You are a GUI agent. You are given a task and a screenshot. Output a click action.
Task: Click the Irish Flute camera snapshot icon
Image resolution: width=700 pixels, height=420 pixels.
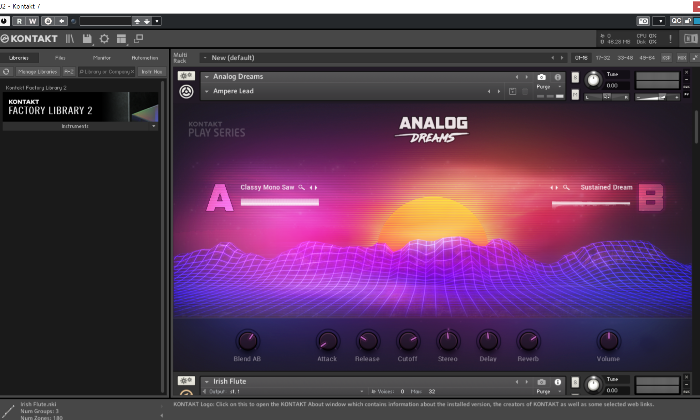(x=541, y=382)
